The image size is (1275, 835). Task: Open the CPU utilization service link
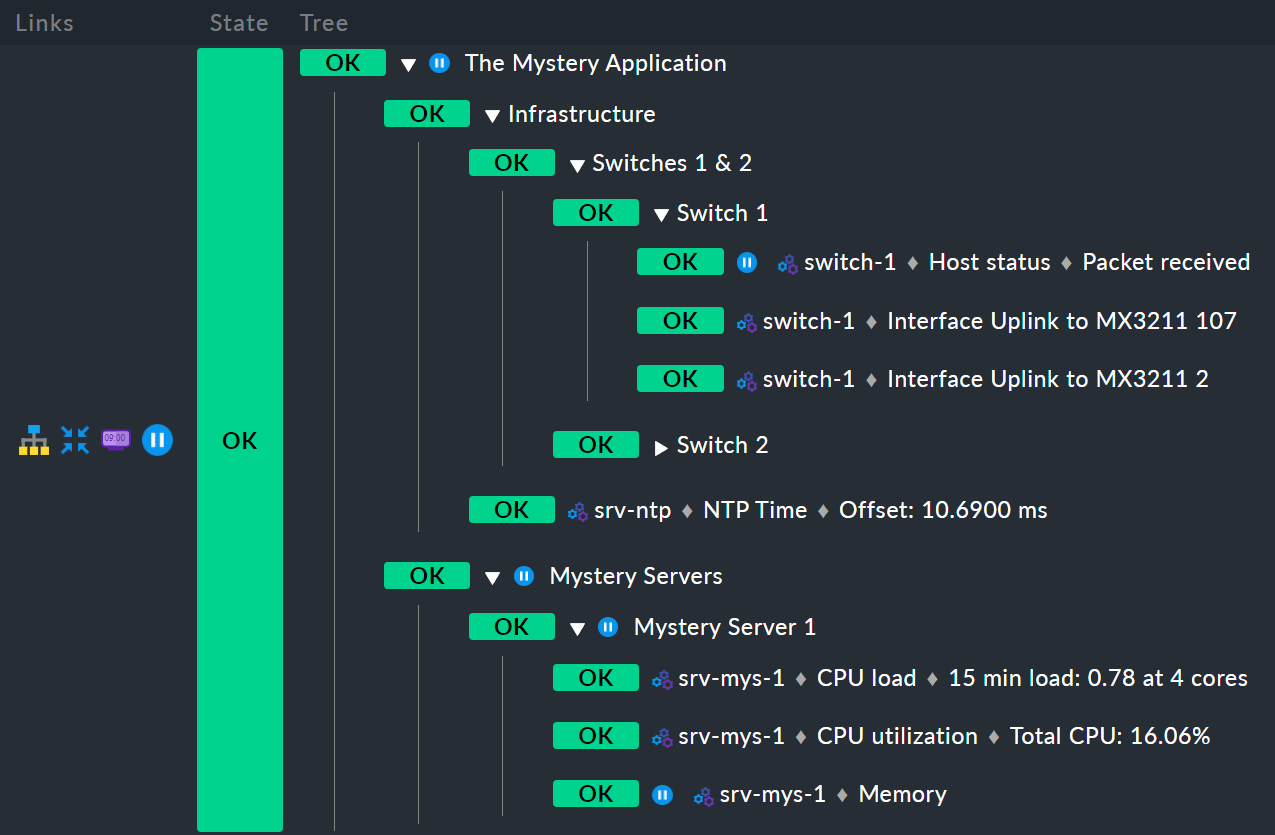pos(896,736)
